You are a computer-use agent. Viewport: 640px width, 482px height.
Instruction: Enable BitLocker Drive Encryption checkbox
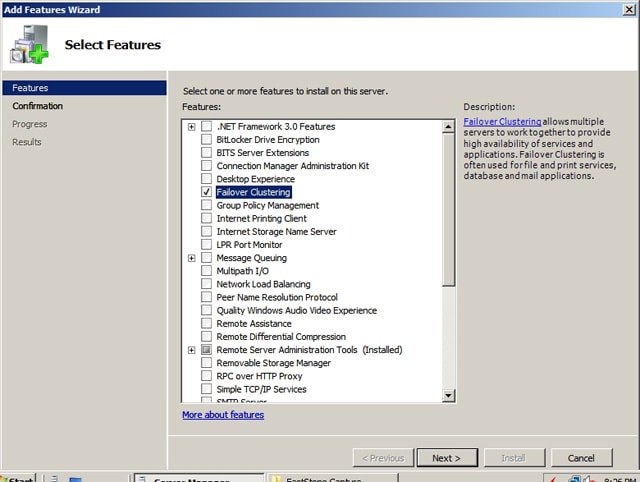(207, 140)
